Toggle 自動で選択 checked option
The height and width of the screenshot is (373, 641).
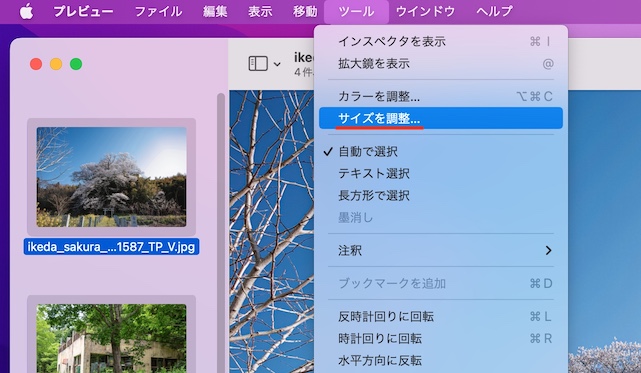441,152
